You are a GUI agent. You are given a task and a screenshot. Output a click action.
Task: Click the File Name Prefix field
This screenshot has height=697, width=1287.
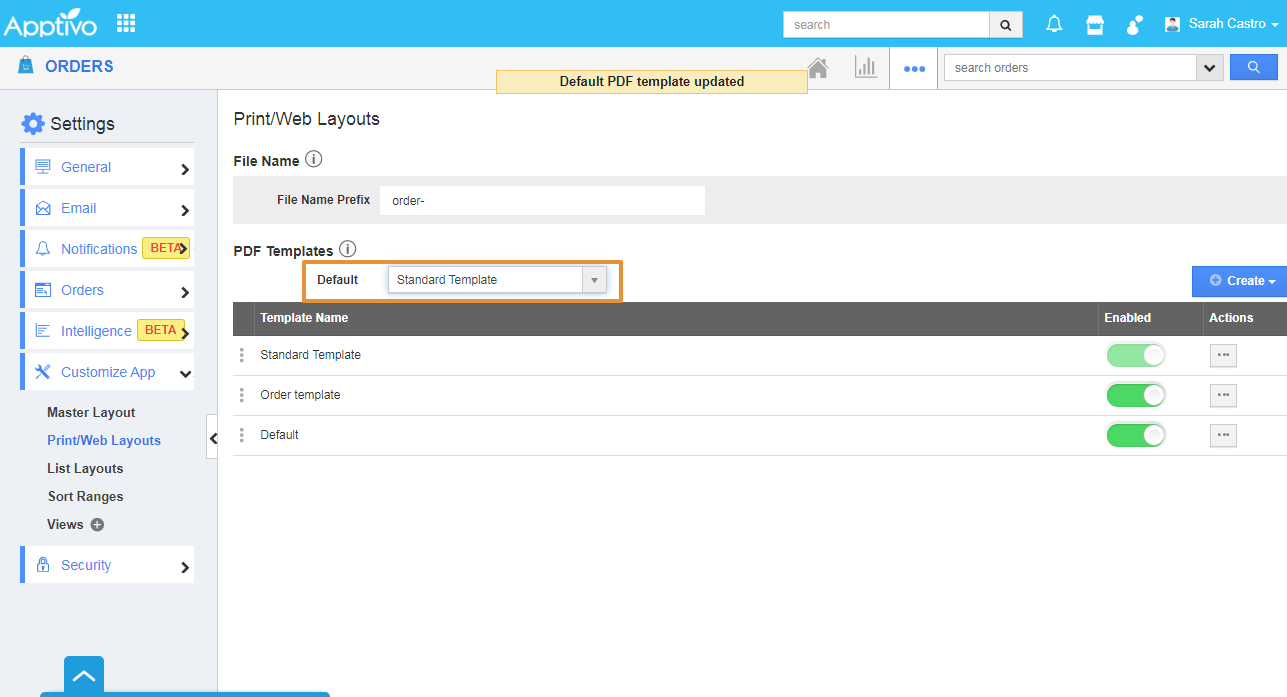(x=542, y=200)
